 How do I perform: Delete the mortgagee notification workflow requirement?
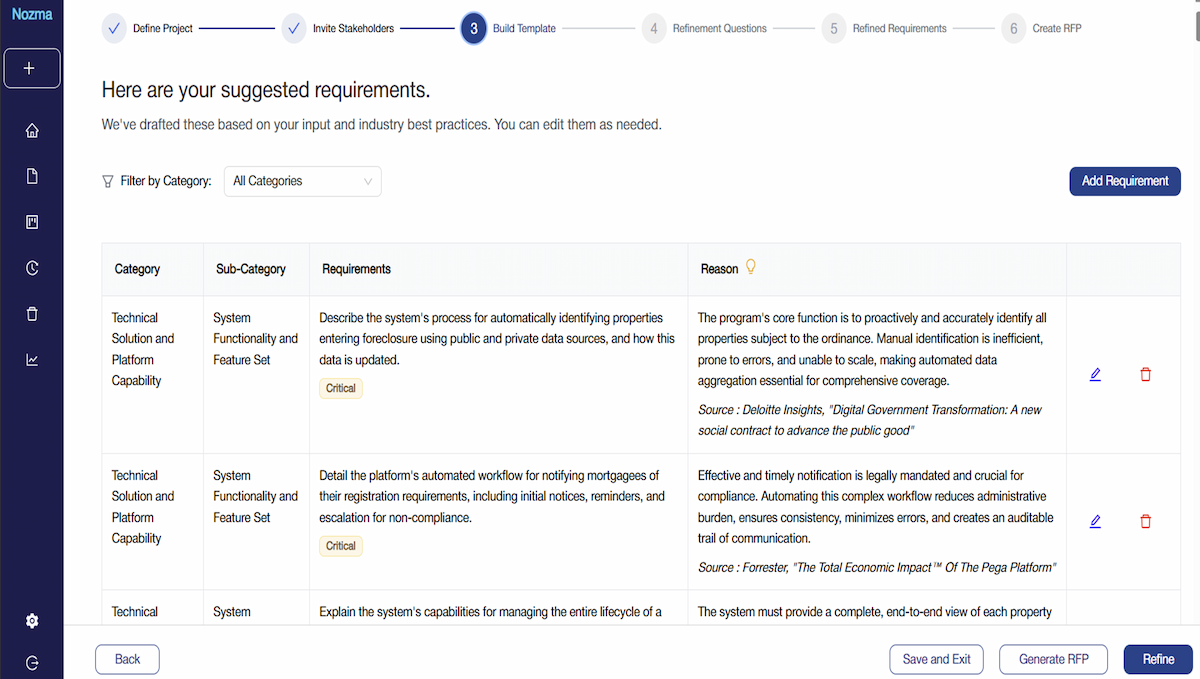(x=1146, y=521)
